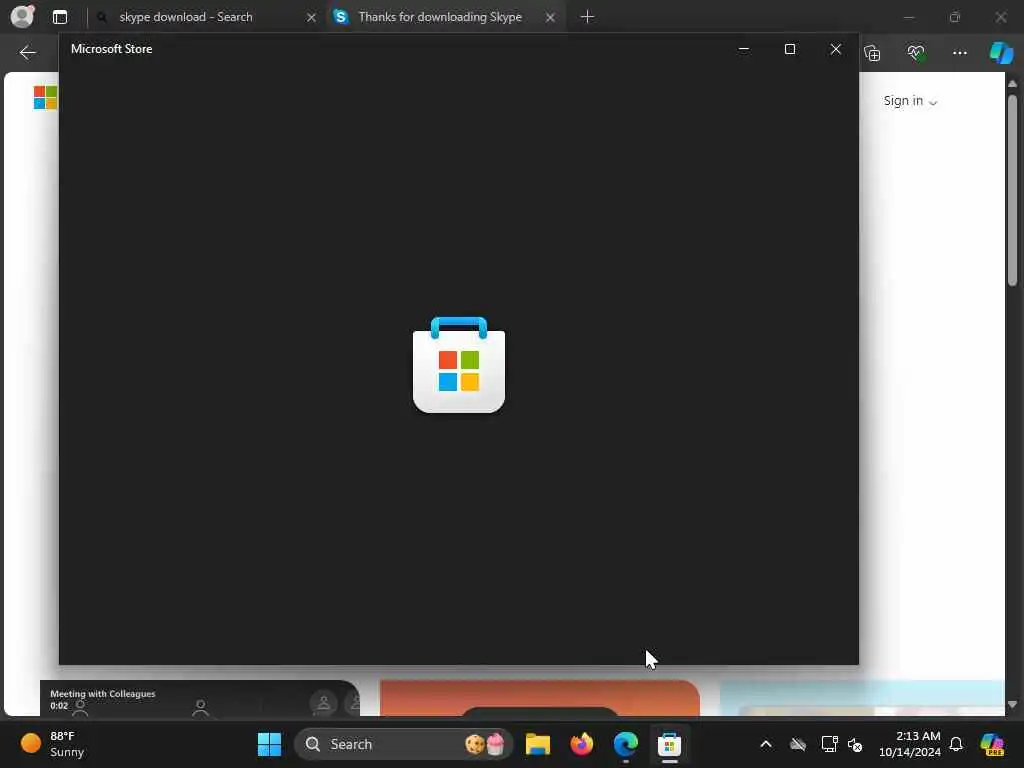This screenshot has width=1024, height=768.
Task: Select Microsoft Store taskbar icon
Action: (669, 744)
